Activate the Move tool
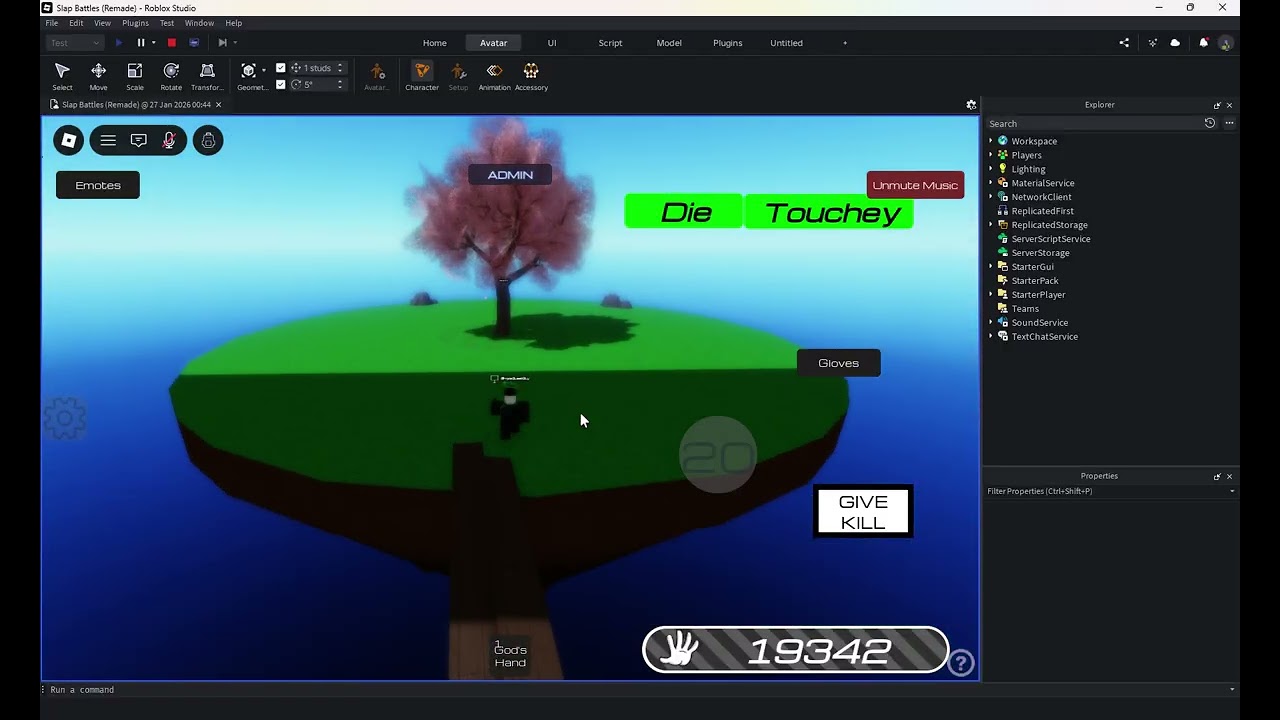 [x=98, y=76]
